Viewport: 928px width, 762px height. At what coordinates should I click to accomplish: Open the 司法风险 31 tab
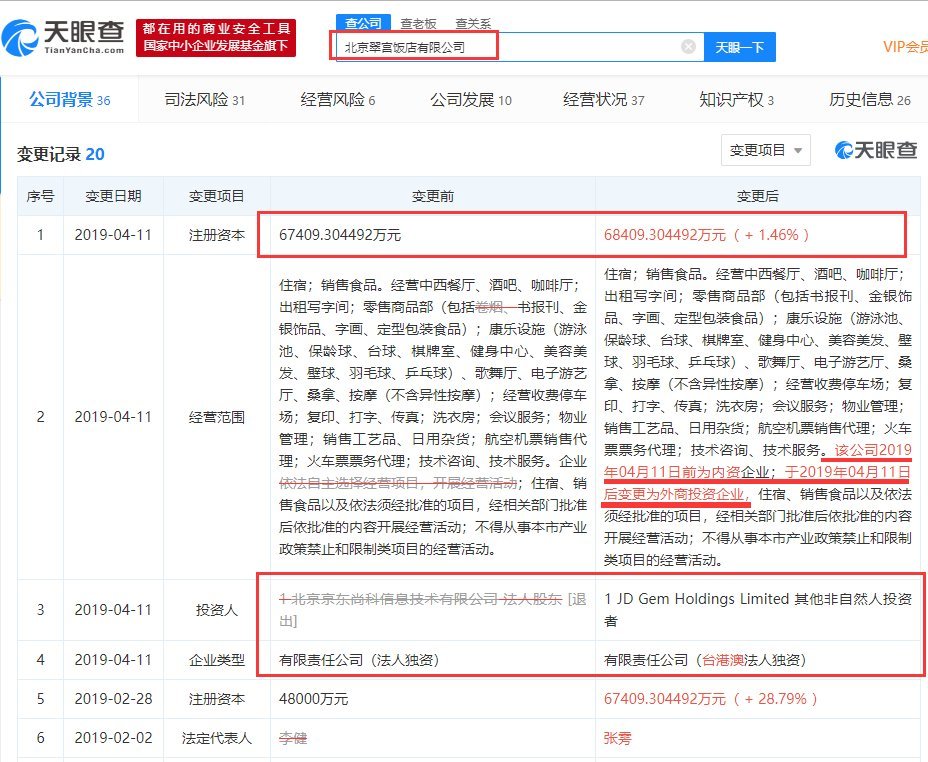click(204, 100)
